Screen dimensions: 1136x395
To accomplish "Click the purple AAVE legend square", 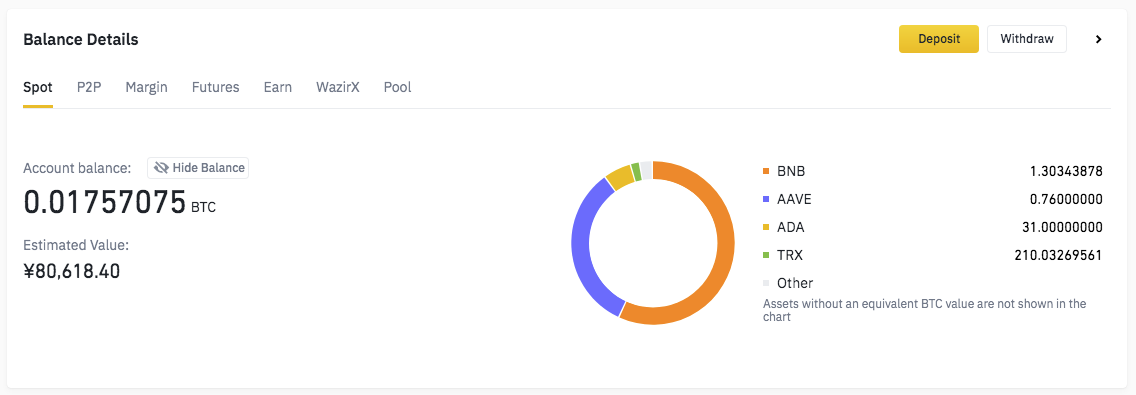I will coord(767,199).
